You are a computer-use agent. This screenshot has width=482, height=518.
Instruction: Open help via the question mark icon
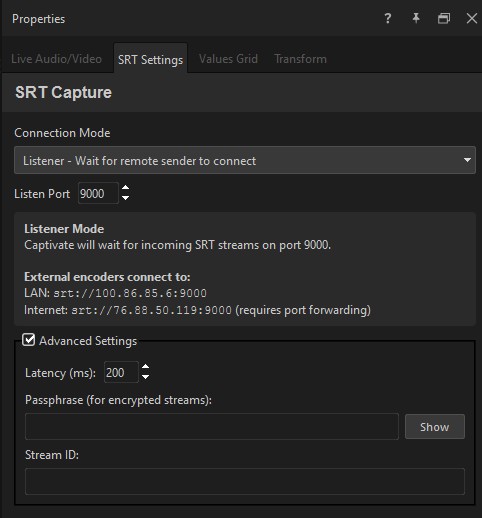click(388, 19)
